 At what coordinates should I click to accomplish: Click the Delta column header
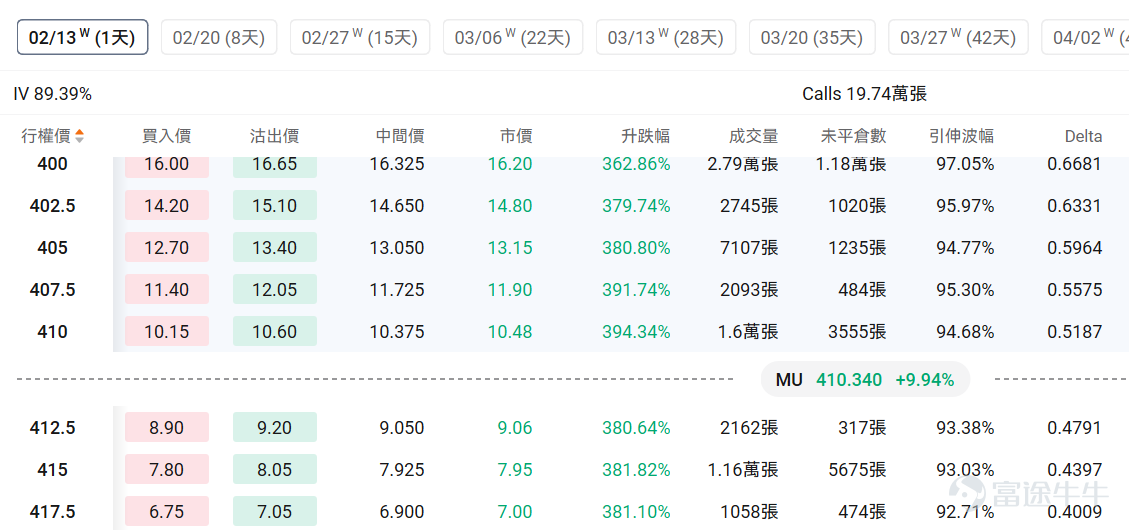(1084, 135)
